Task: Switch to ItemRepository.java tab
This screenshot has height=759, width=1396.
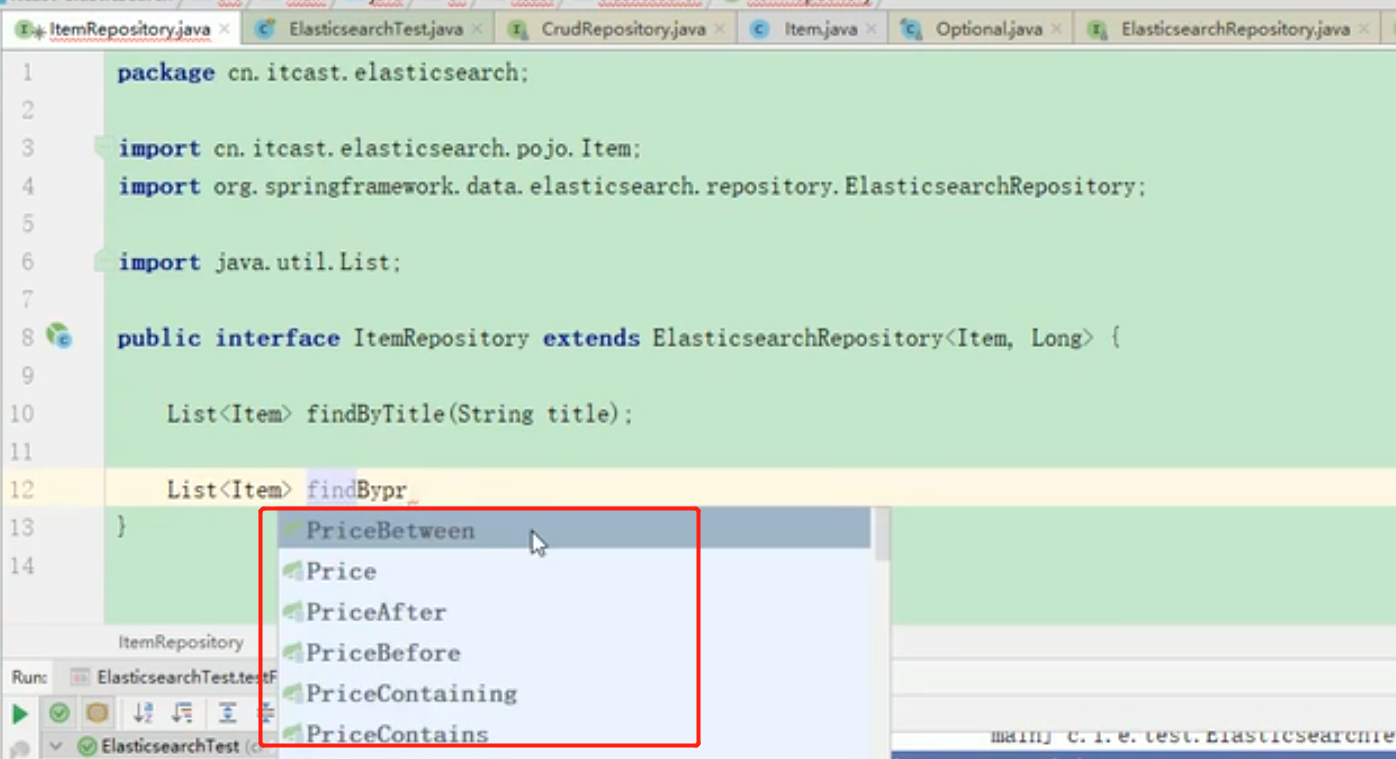Action: coord(129,29)
